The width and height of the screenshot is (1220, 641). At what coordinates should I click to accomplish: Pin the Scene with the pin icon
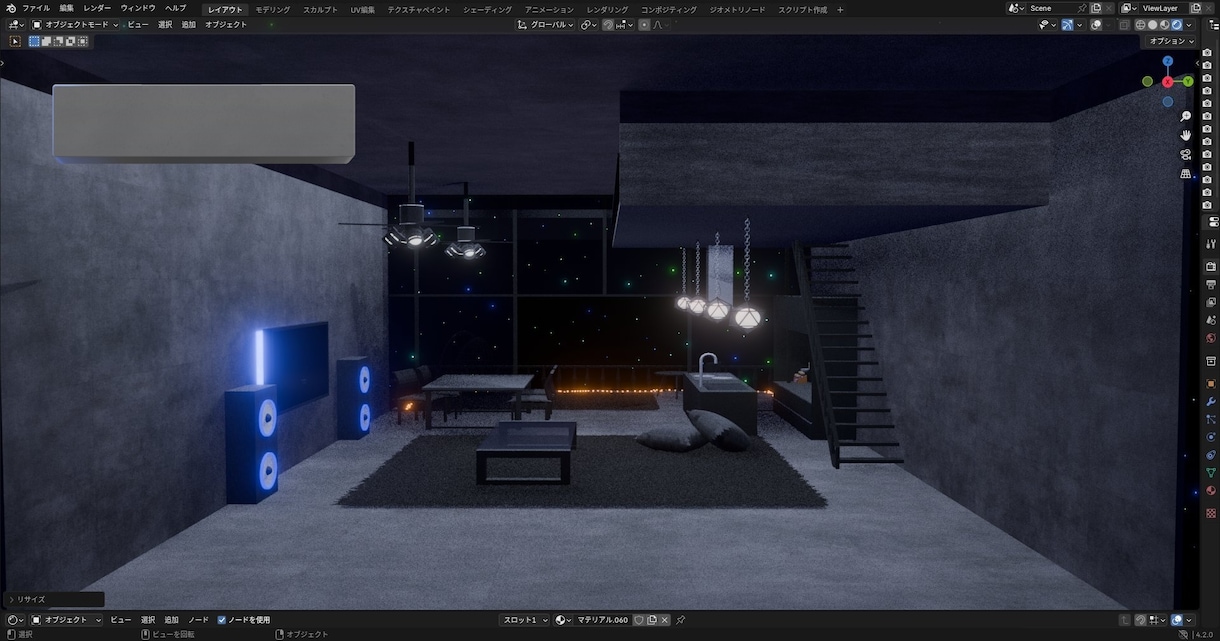pyautogui.click(x=1082, y=8)
